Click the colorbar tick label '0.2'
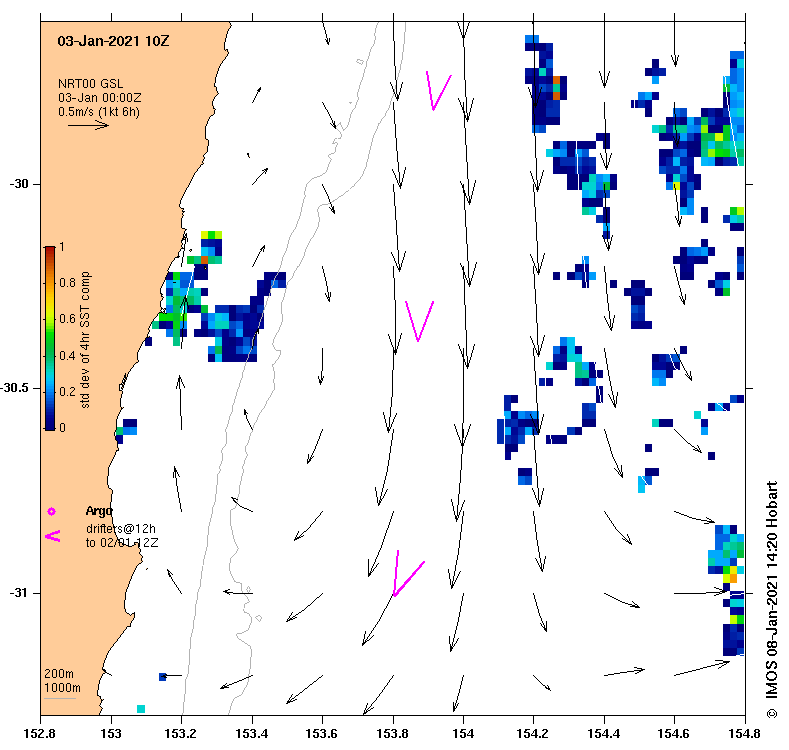 coord(67,392)
